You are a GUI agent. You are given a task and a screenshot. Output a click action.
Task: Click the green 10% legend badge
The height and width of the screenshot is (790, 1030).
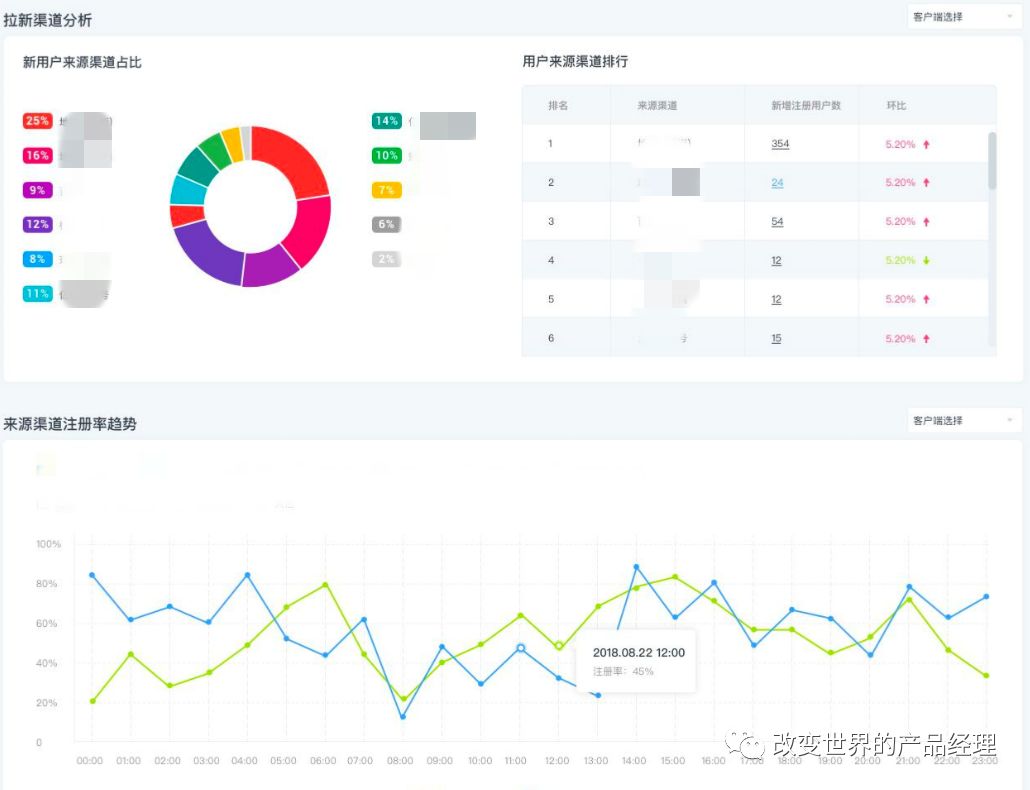point(387,156)
